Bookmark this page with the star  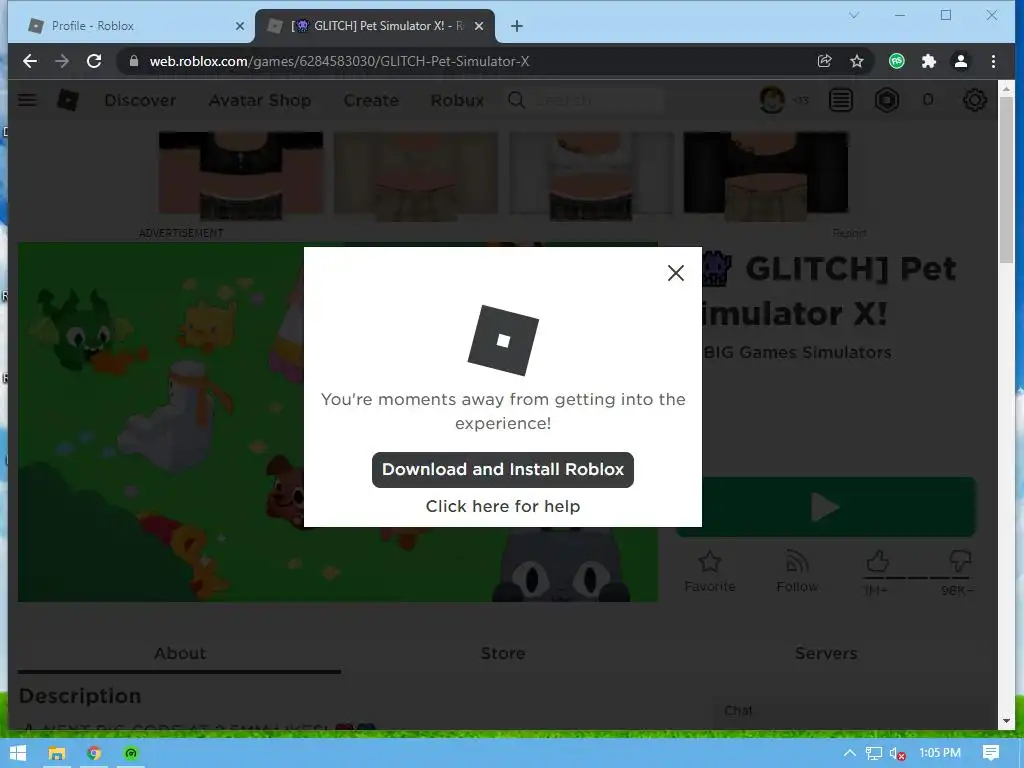(x=857, y=61)
